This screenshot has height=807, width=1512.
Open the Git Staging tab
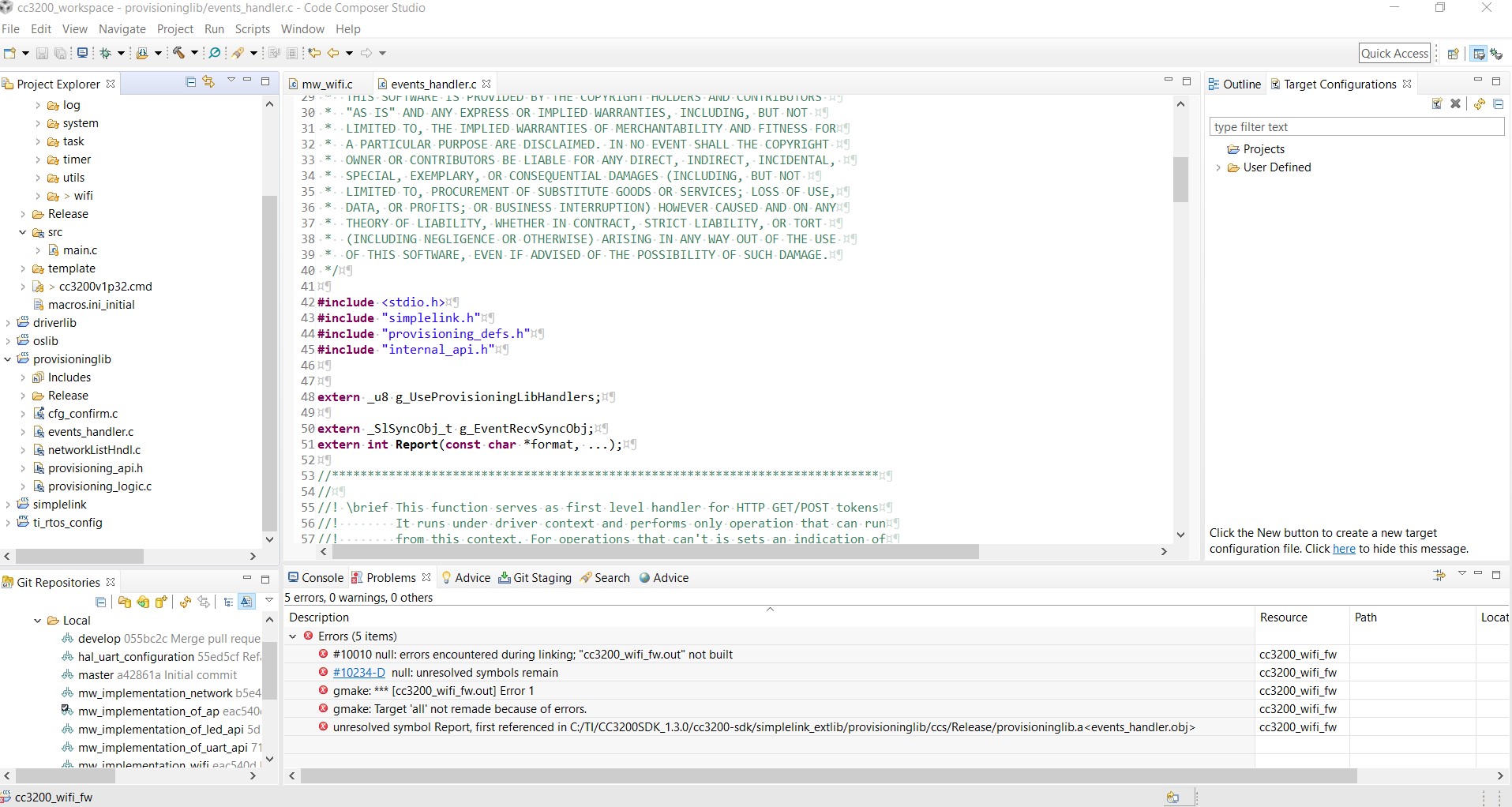(535, 578)
